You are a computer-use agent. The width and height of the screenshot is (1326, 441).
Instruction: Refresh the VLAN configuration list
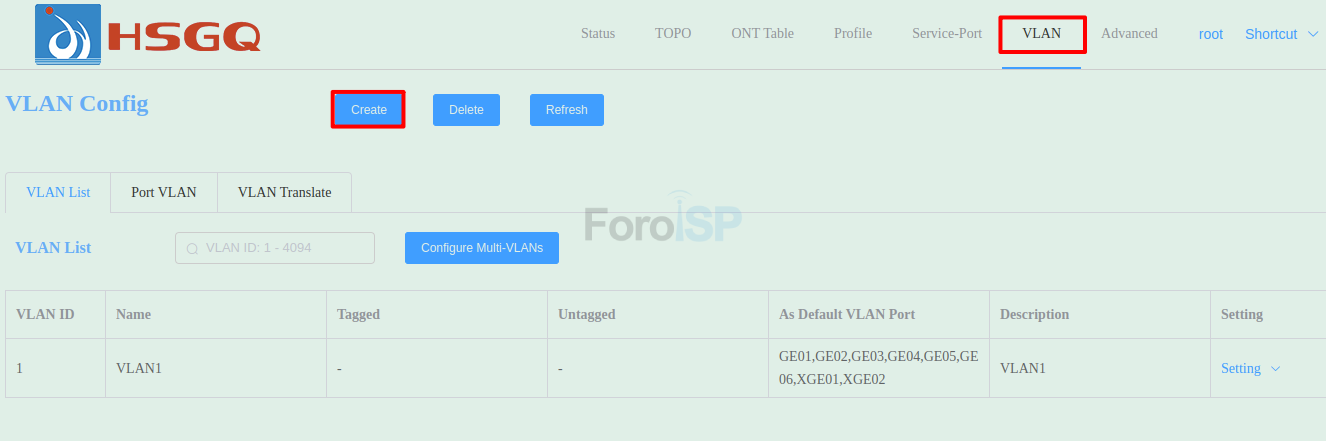[566, 110]
